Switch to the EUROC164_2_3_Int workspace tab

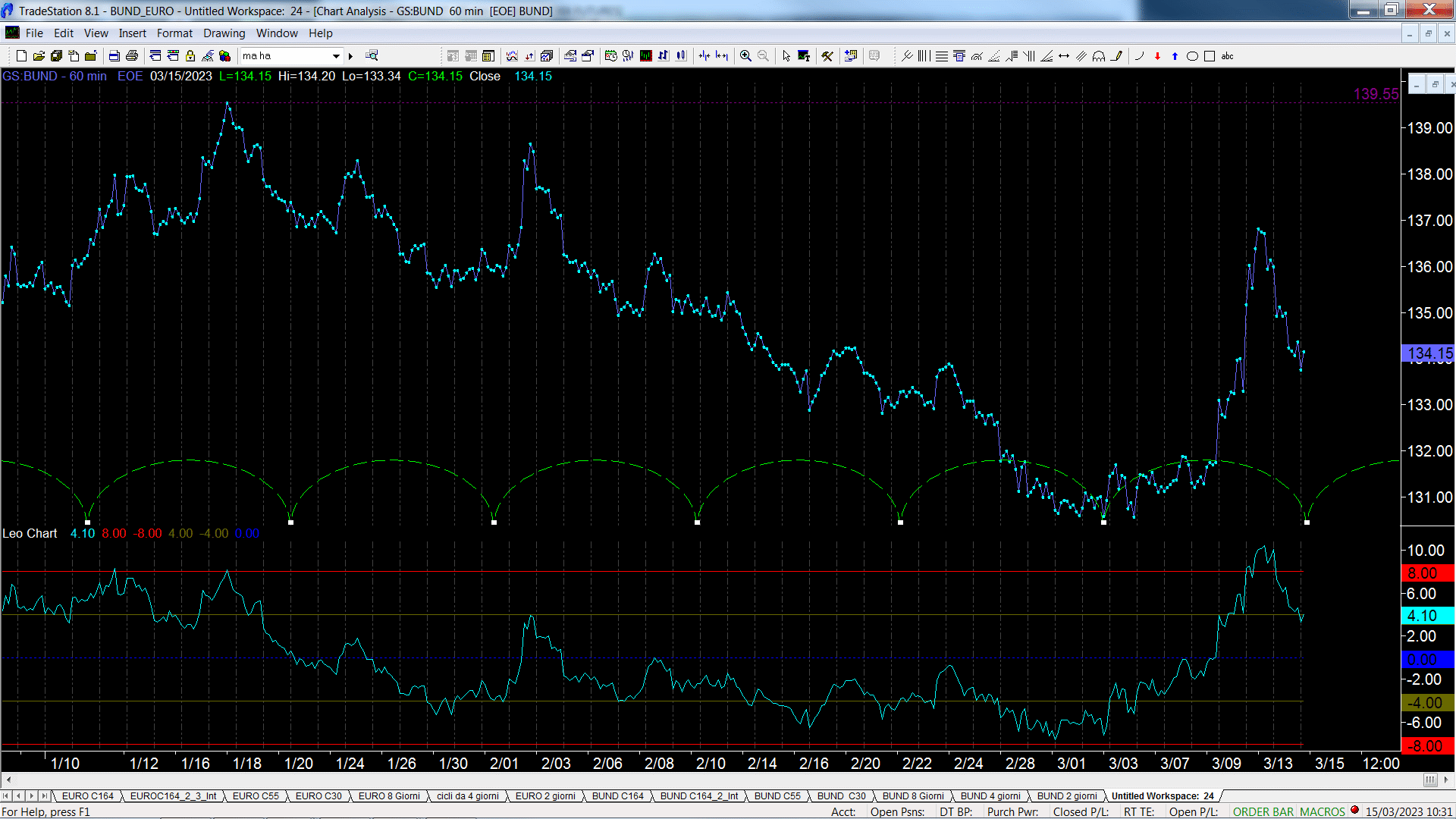(173, 796)
